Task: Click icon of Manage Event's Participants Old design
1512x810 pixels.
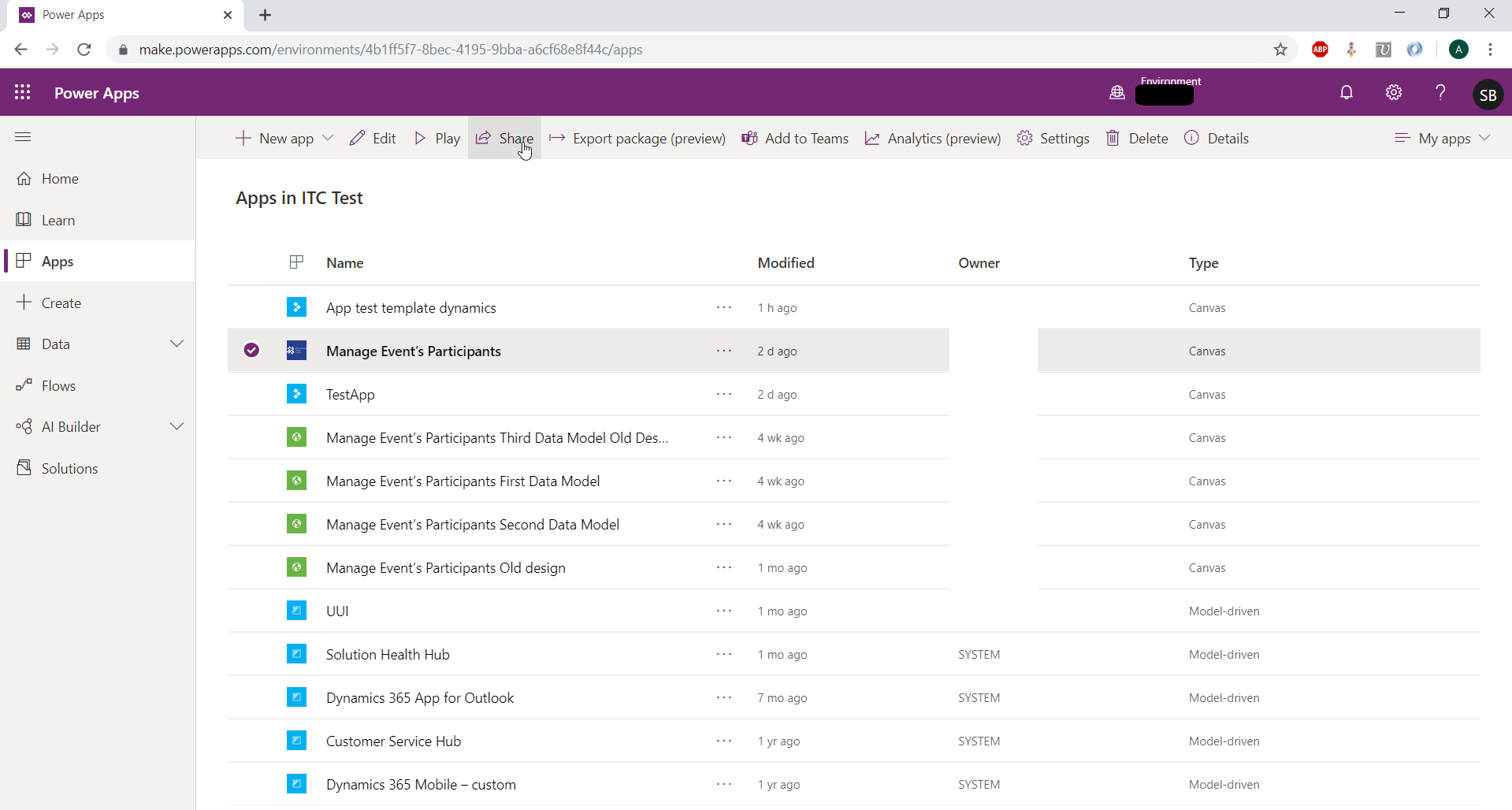Action: click(x=296, y=567)
